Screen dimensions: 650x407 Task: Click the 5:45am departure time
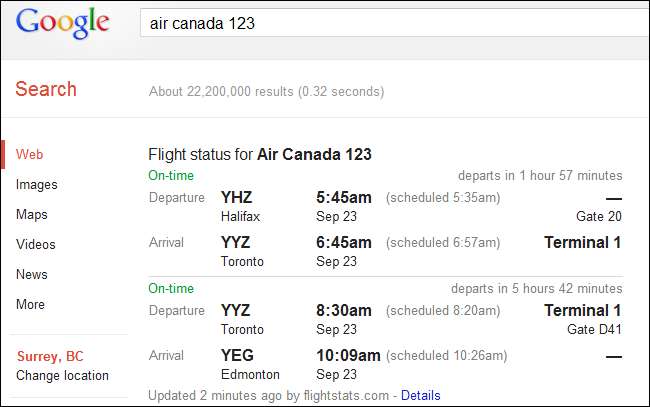click(344, 197)
